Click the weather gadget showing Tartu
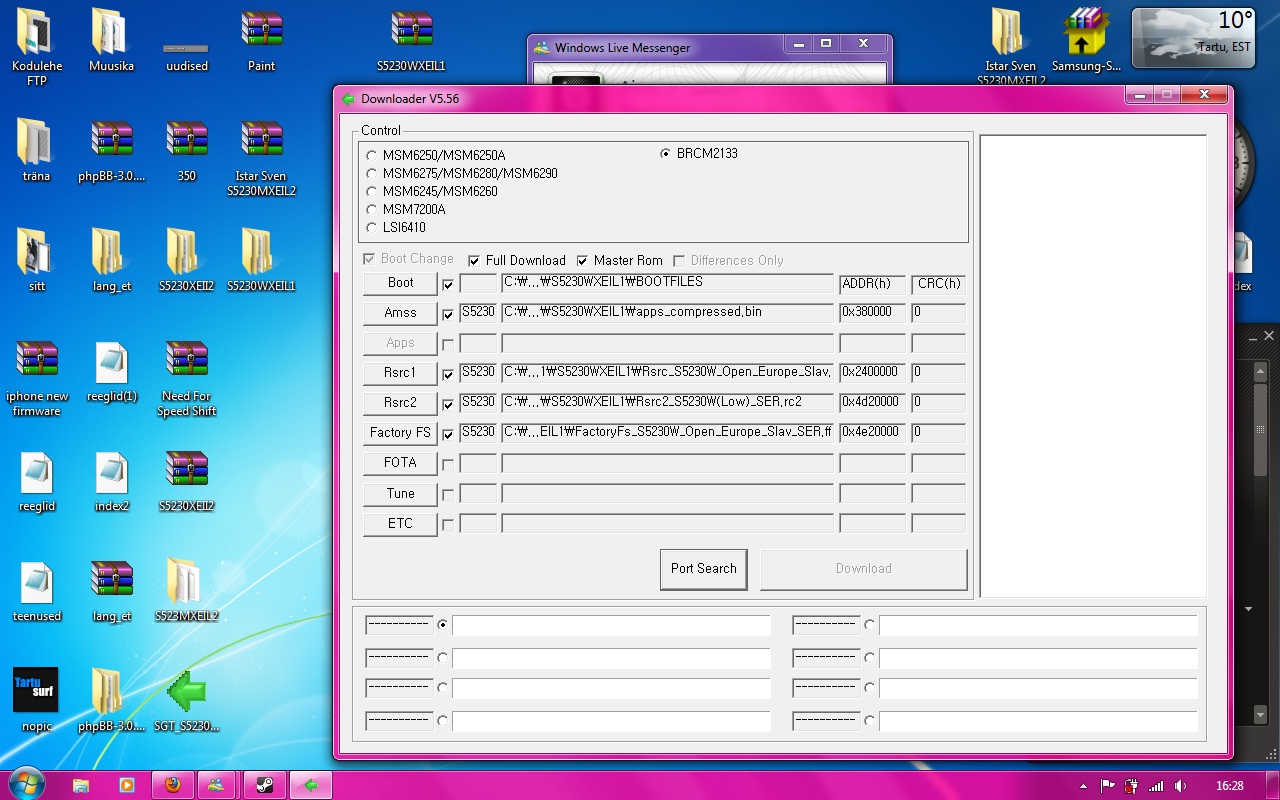Screen dimensions: 1280x800 (x=1192, y=38)
